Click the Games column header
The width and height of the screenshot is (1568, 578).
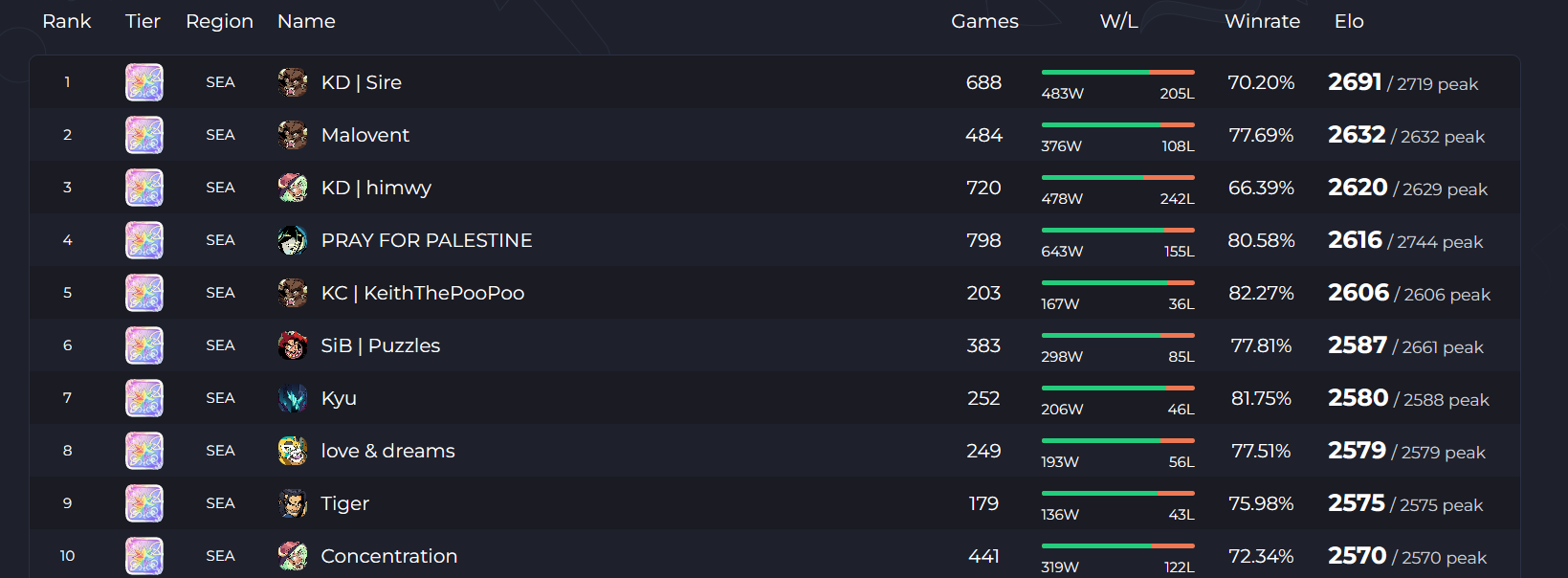click(x=984, y=21)
